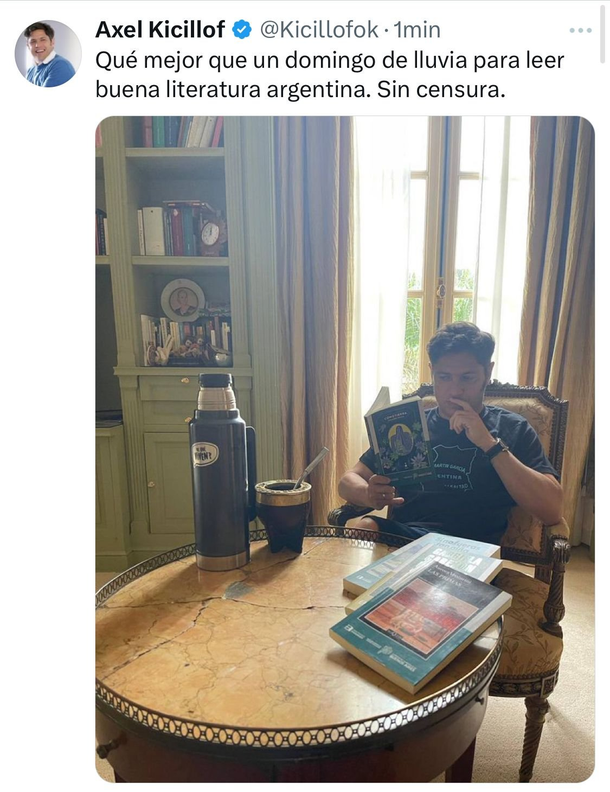
Task: Open Axel Kicillof's profile avatar
Action: (48, 54)
